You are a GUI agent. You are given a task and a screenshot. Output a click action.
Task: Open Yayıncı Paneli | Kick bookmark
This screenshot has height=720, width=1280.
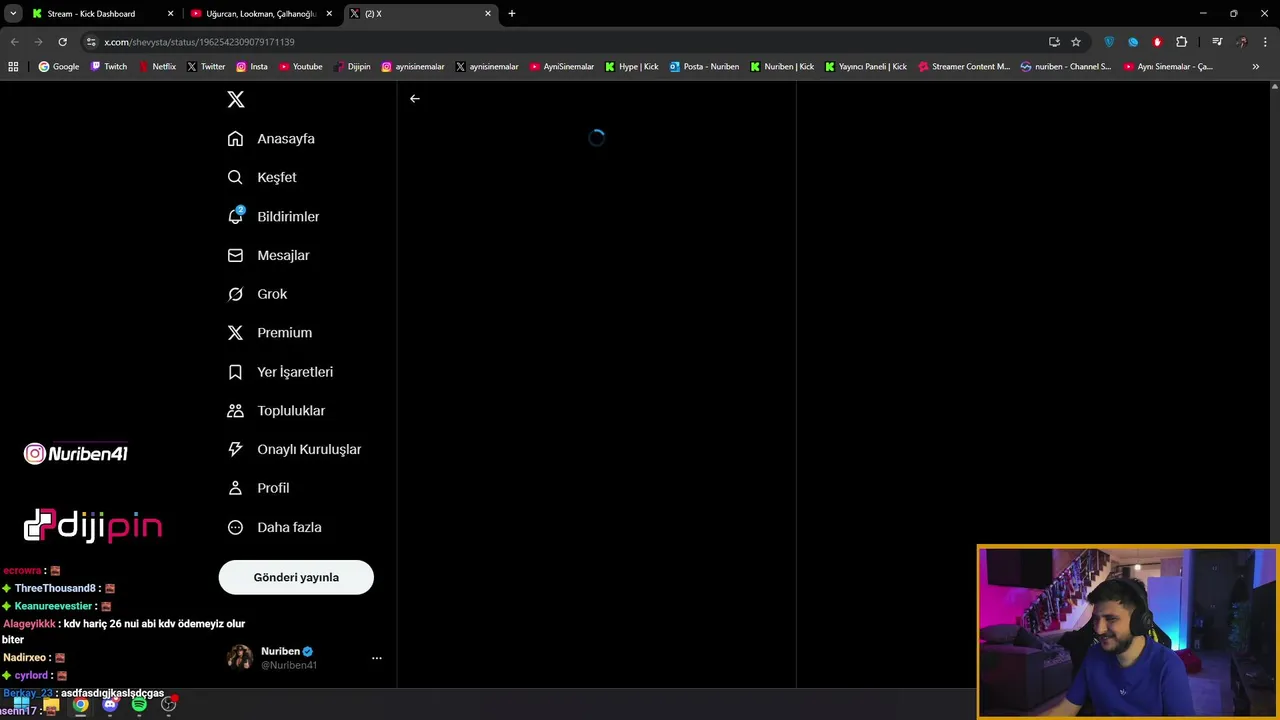click(866, 67)
